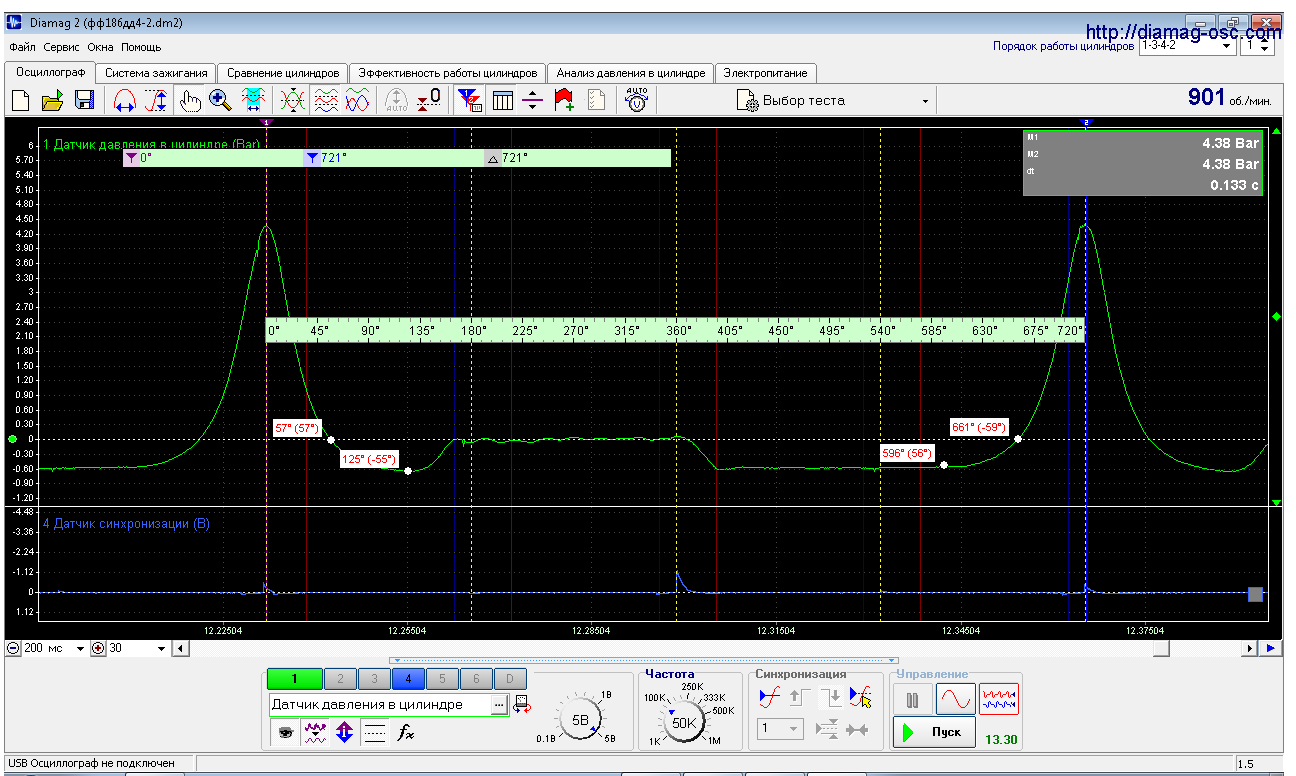This screenshot has width=1296, height=776.
Task: Click the red-green overlapping waveforms icon
Action: coord(293,100)
